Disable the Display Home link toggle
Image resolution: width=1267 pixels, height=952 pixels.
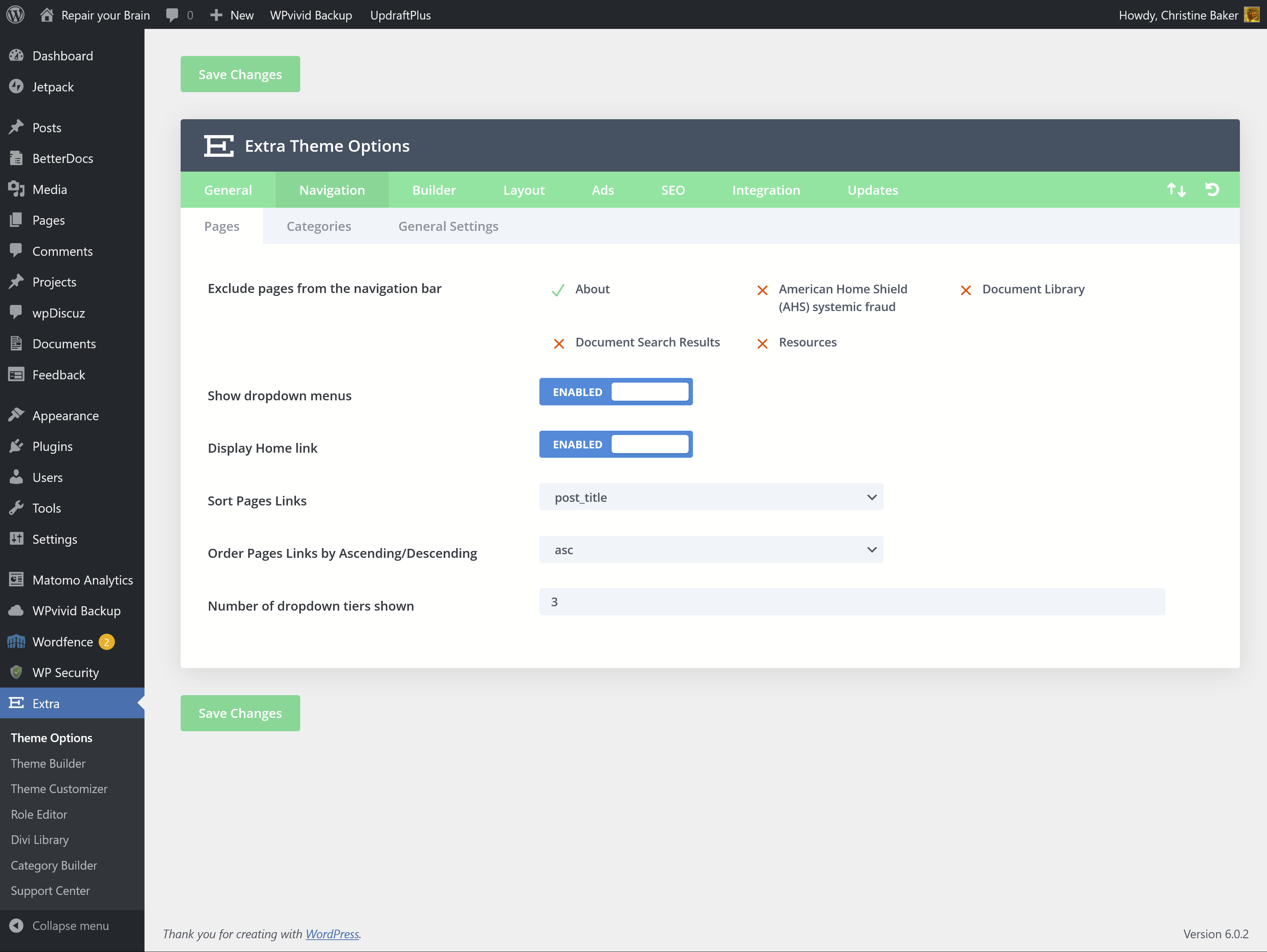pyautogui.click(x=615, y=444)
